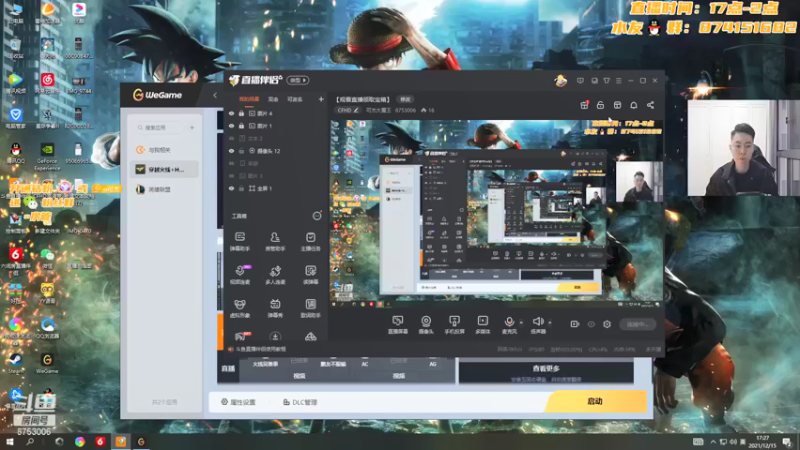Image resolution: width=800 pixels, height=450 pixels.
Task: Click the user avatar in companion title bar
Action: (x=561, y=81)
